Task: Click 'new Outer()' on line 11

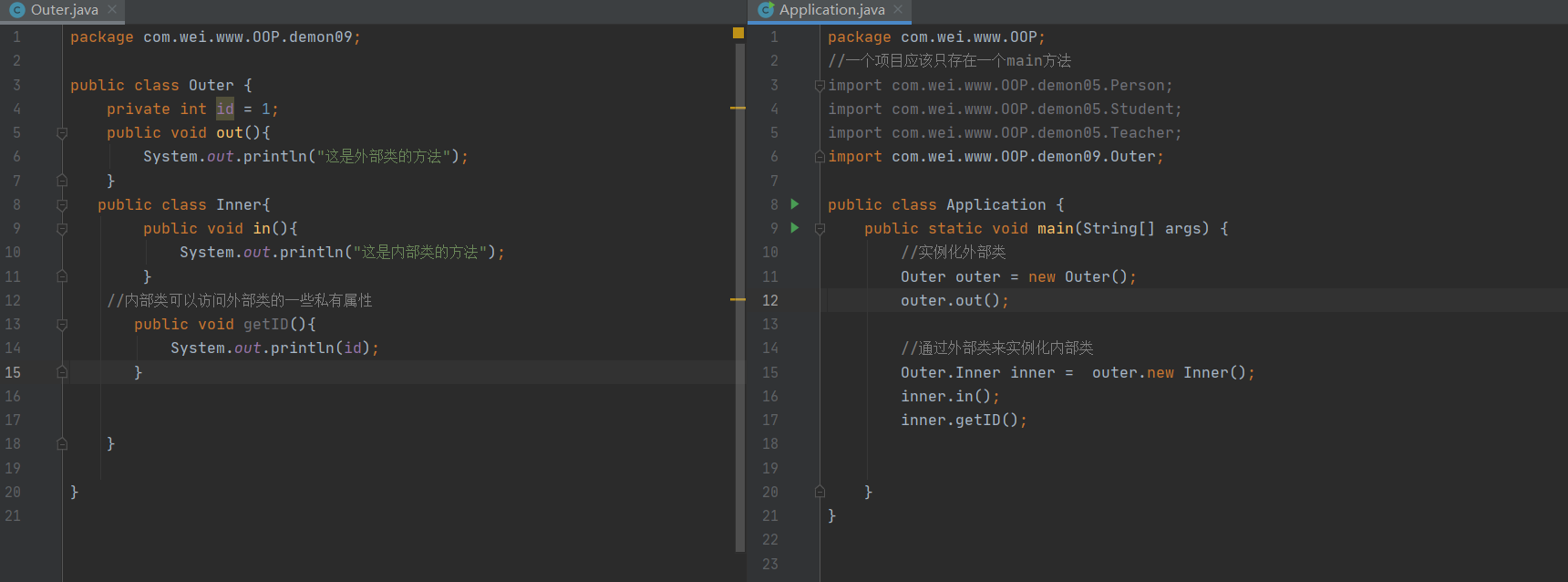Action: click(1078, 276)
